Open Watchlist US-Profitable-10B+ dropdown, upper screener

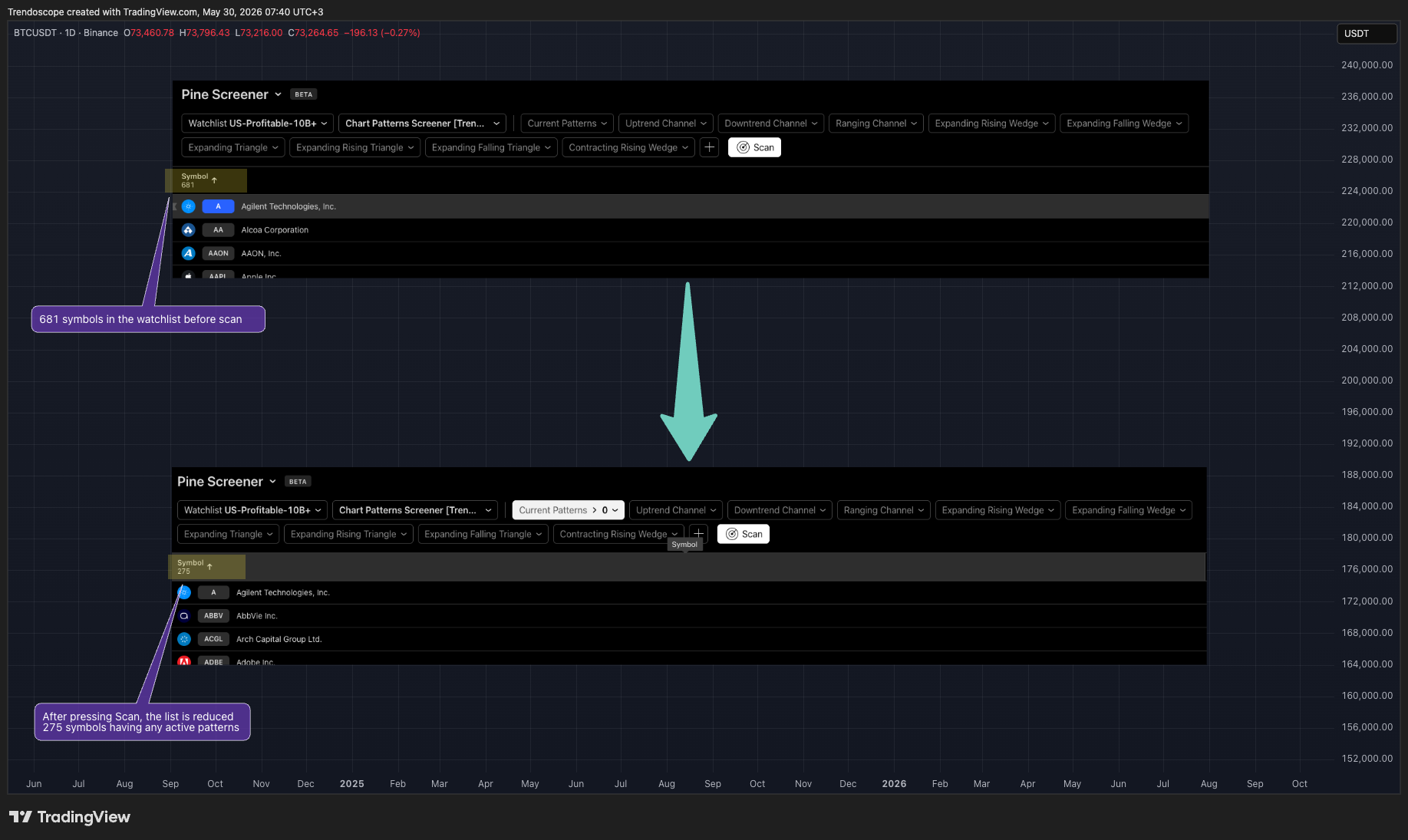point(258,124)
